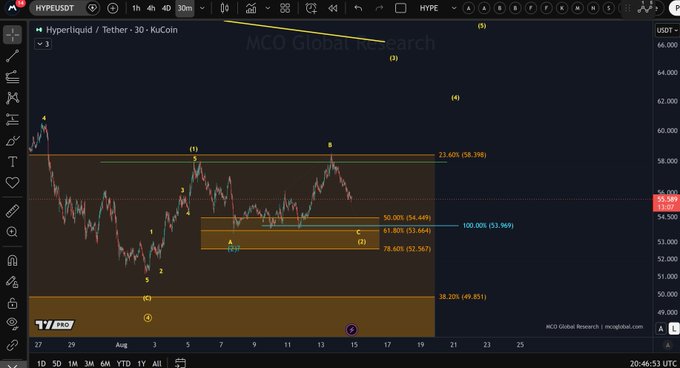The height and width of the screenshot is (368, 680).
Task: Click the purple lightning bolt on chart
Action: pyautogui.click(x=352, y=330)
